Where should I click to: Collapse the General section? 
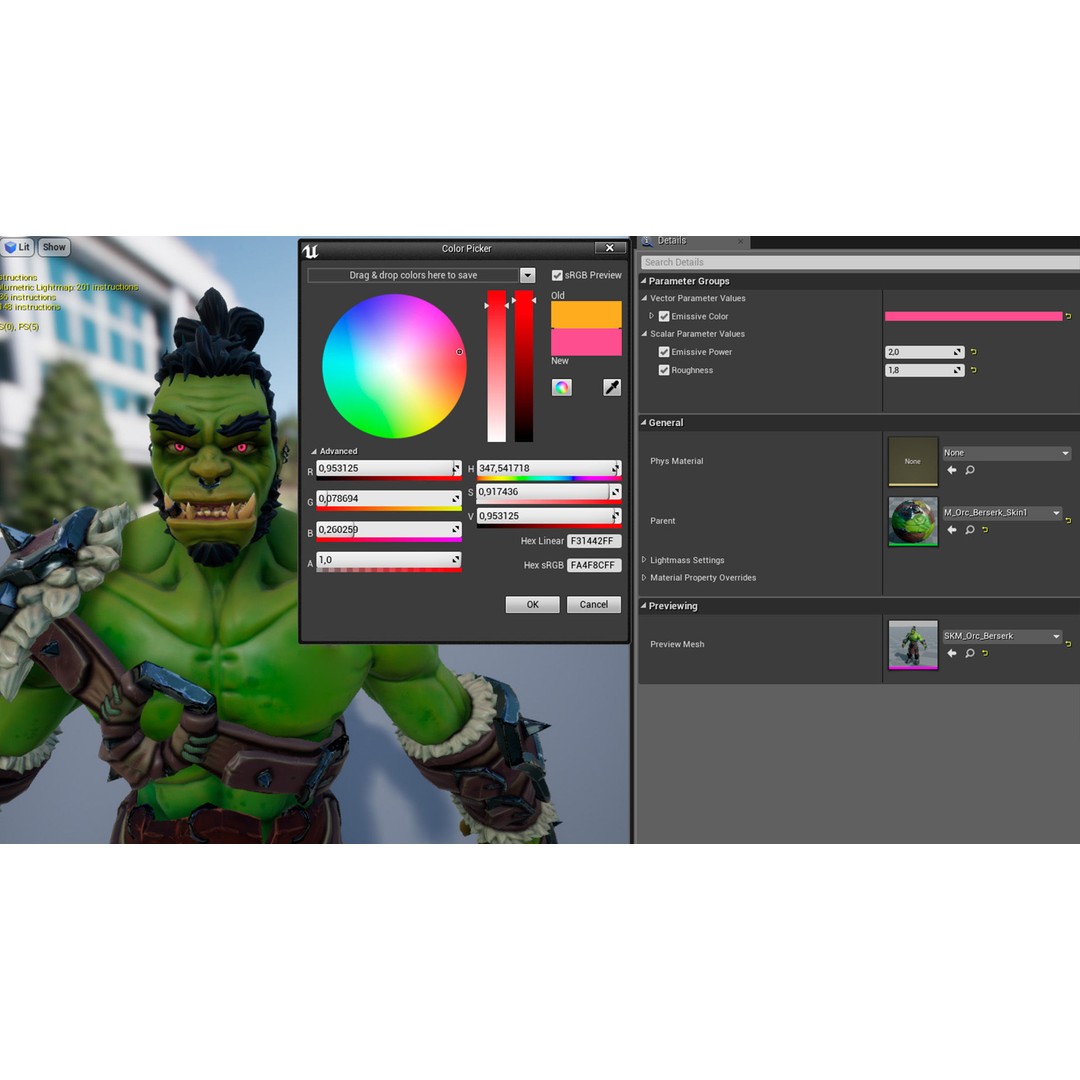point(643,423)
